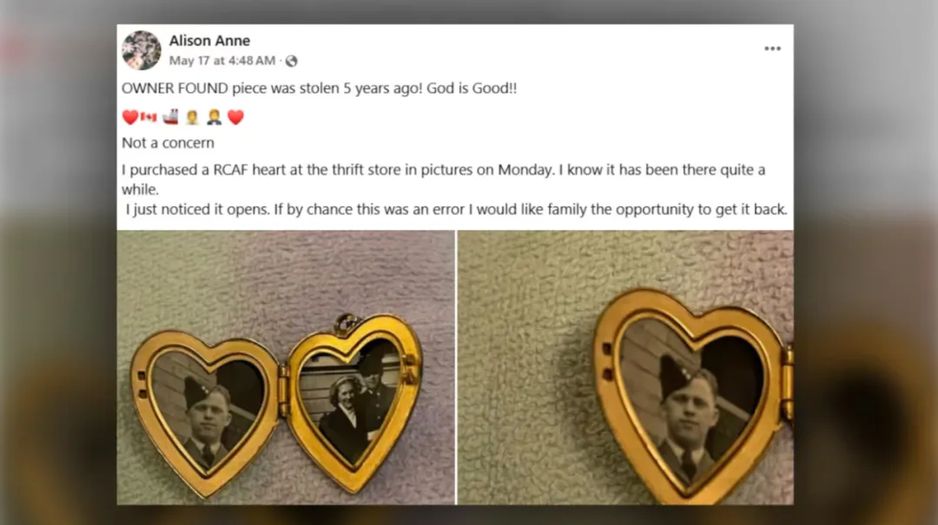The width and height of the screenshot is (938, 525).
Task: Click the last red heart emoji
Action: click(x=235, y=117)
